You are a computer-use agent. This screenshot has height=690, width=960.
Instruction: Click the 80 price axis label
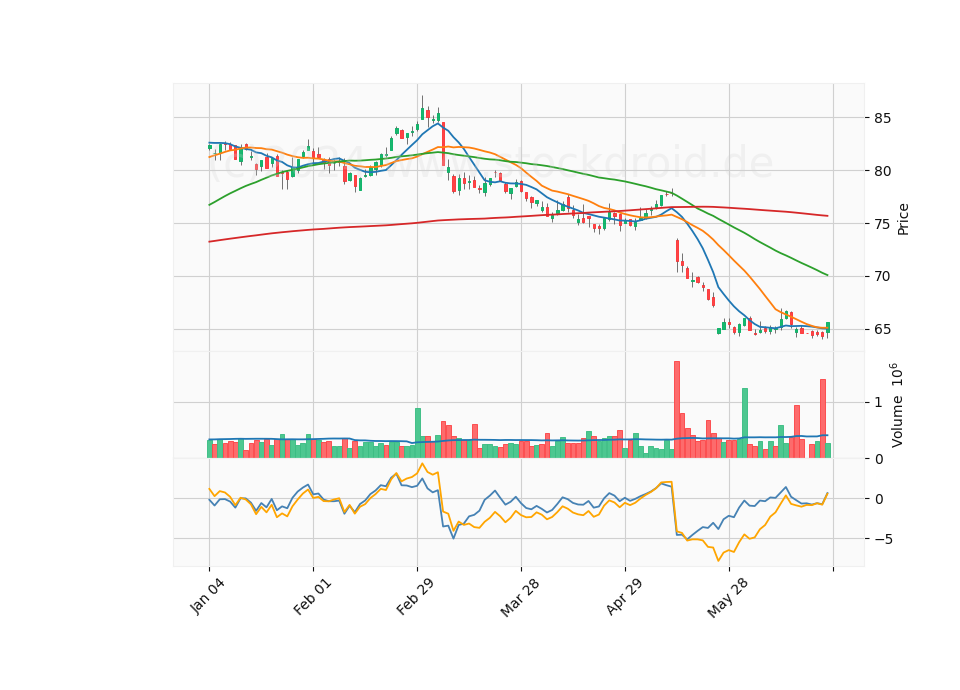pyautogui.click(x=882, y=171)
